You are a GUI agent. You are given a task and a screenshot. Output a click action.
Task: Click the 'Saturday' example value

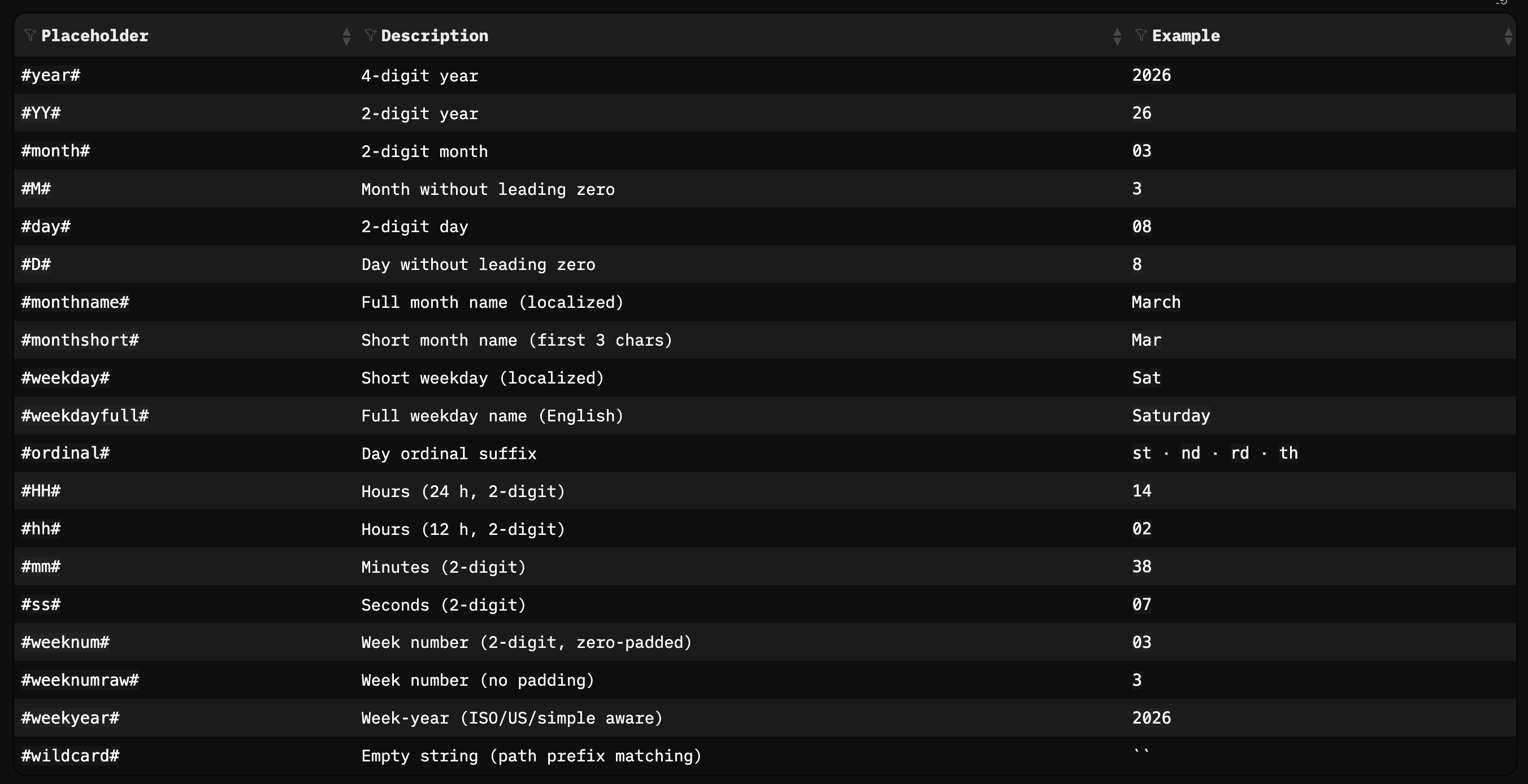coord(1171,416)
